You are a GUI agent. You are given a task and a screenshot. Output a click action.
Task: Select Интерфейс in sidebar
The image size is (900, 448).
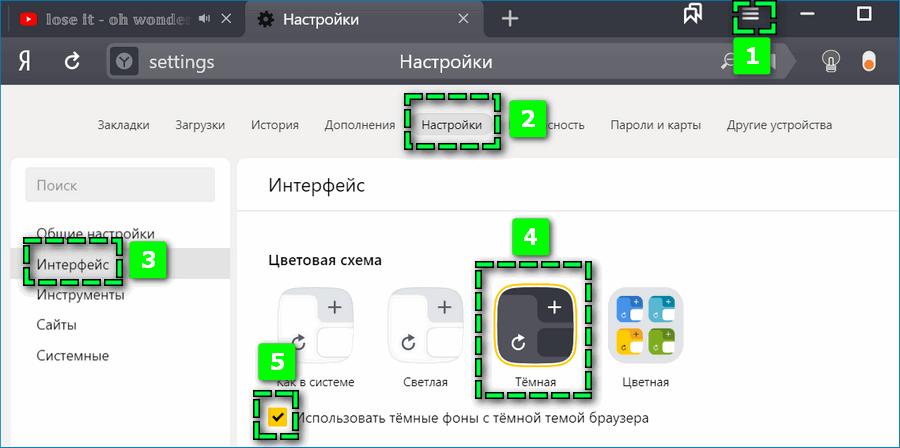(x=121, y=264)
